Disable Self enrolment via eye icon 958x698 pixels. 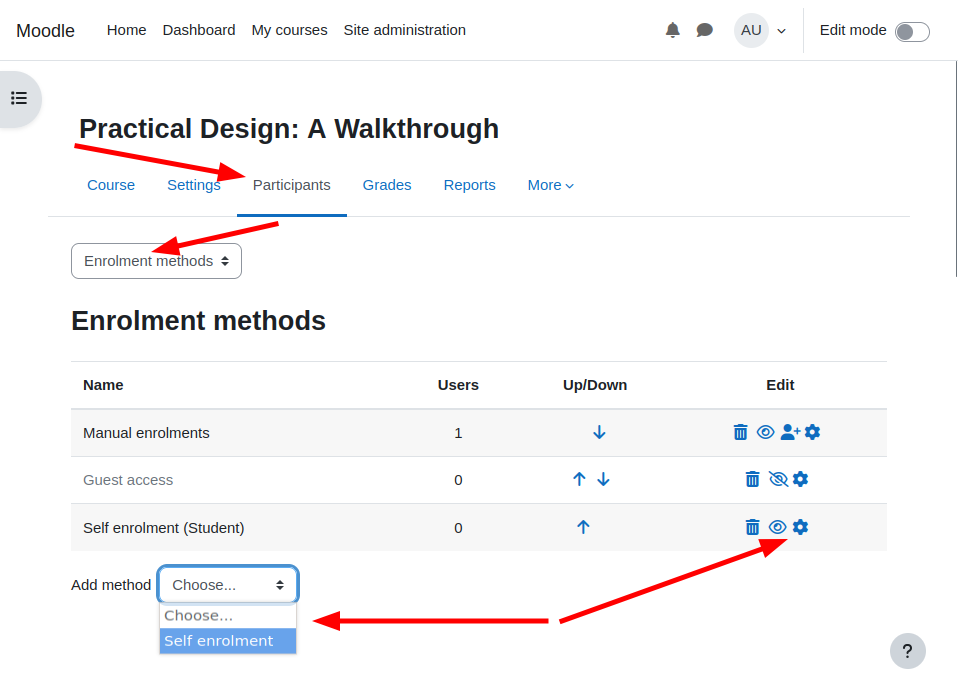point(777,527)
